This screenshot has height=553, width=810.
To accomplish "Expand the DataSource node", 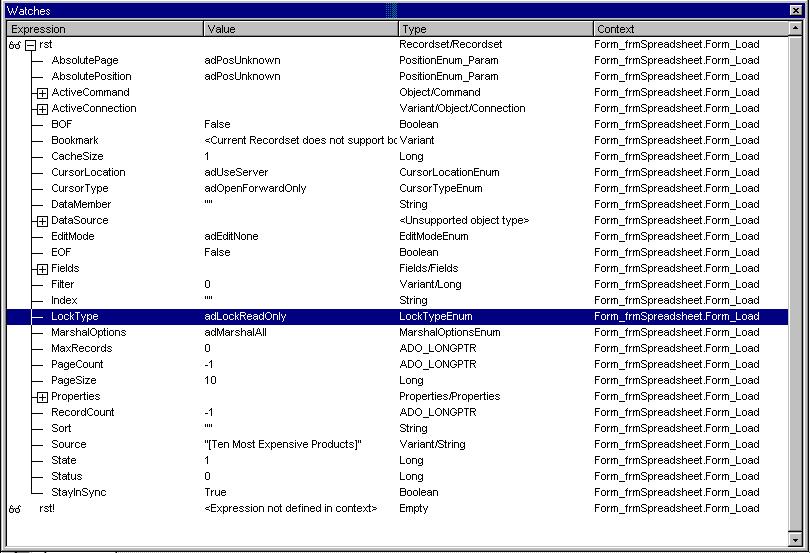I will click(x=42, y=221).
